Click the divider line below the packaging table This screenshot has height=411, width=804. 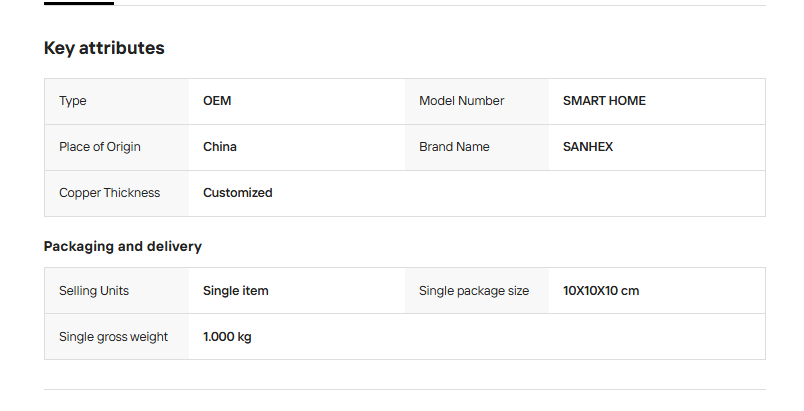point(404,389)
